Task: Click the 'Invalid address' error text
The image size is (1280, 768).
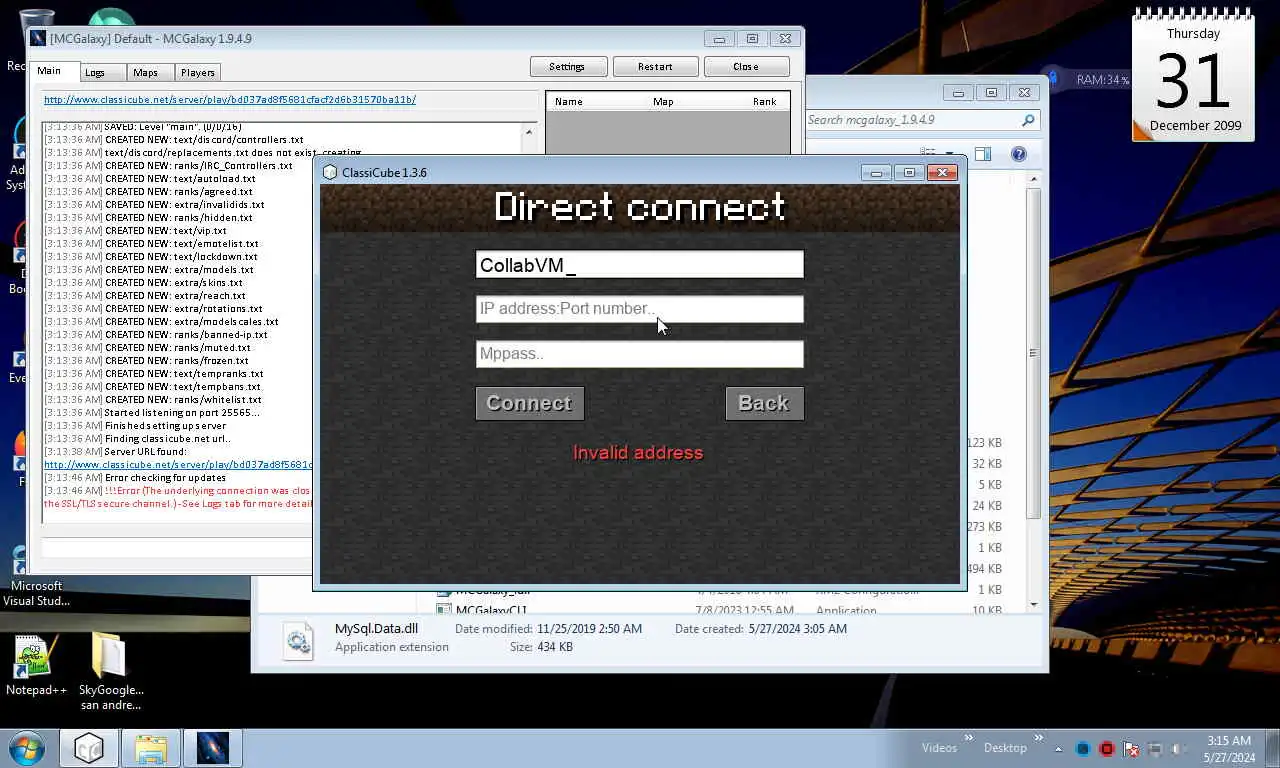Action: click(x=638, y=453)
